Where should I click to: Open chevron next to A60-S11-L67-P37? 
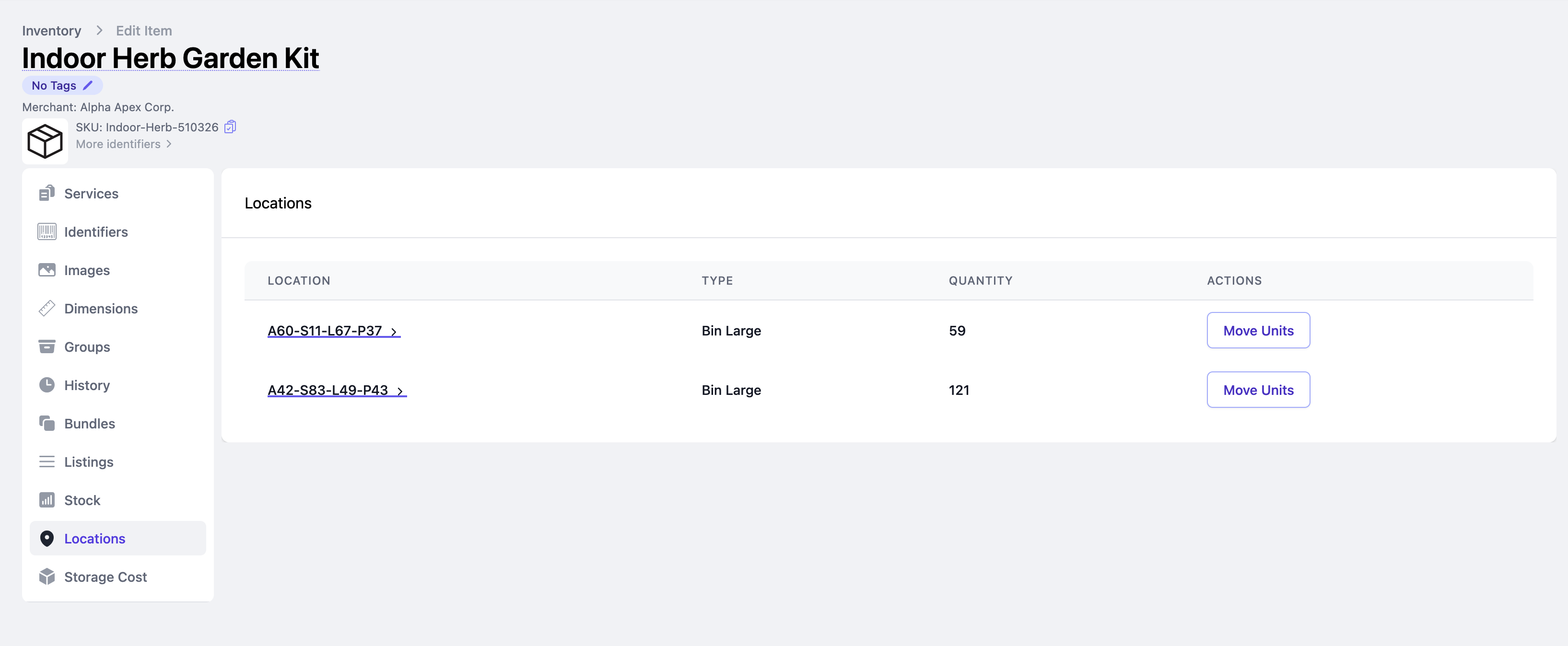[394, 332]
